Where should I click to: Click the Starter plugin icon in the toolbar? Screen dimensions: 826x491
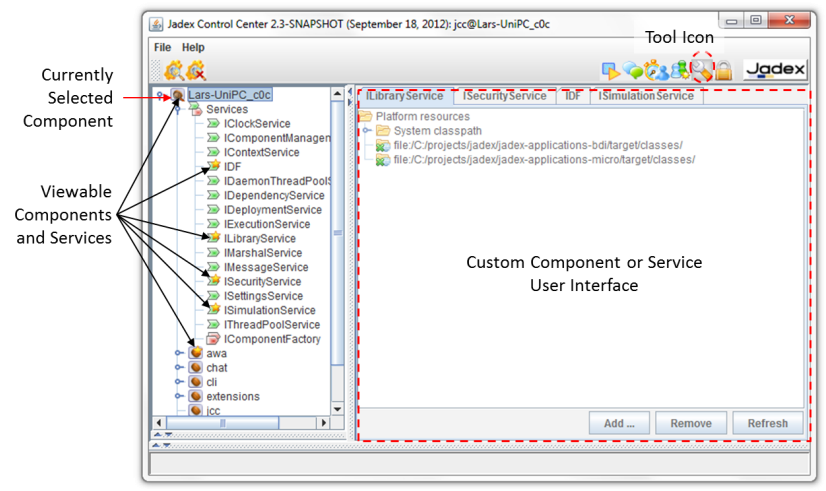[x=609, y=70]
